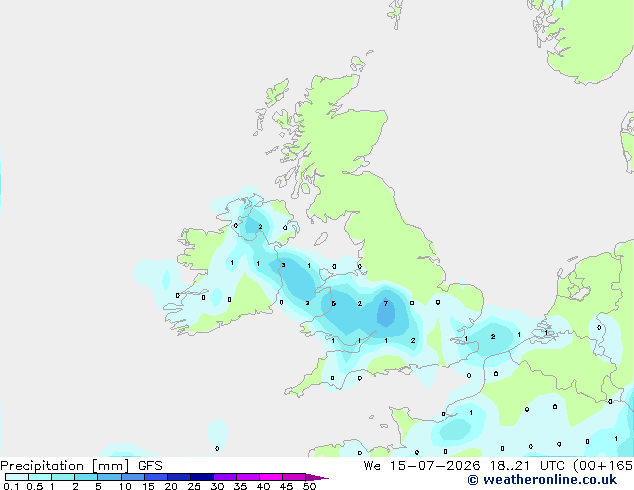The width and height of the screenshot is (634, 490).
Task: Click the (00+165 forecast offset text
Action: click(x=603, y=466)
